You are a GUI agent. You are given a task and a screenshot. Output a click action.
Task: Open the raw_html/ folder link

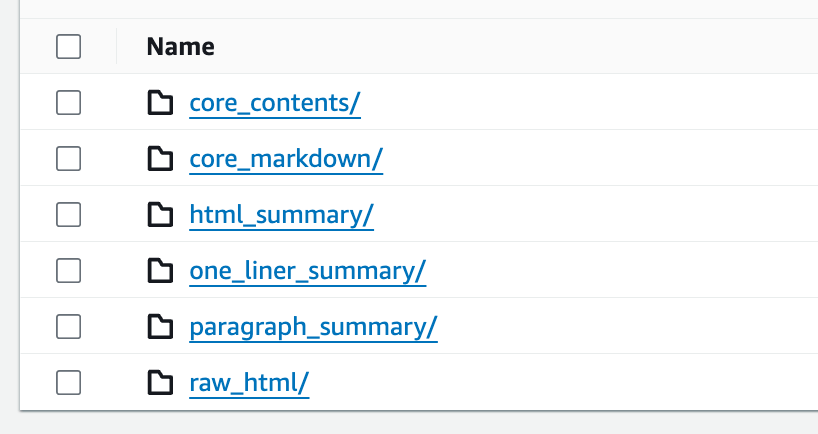pyautogui.click(x=249, y=383)
